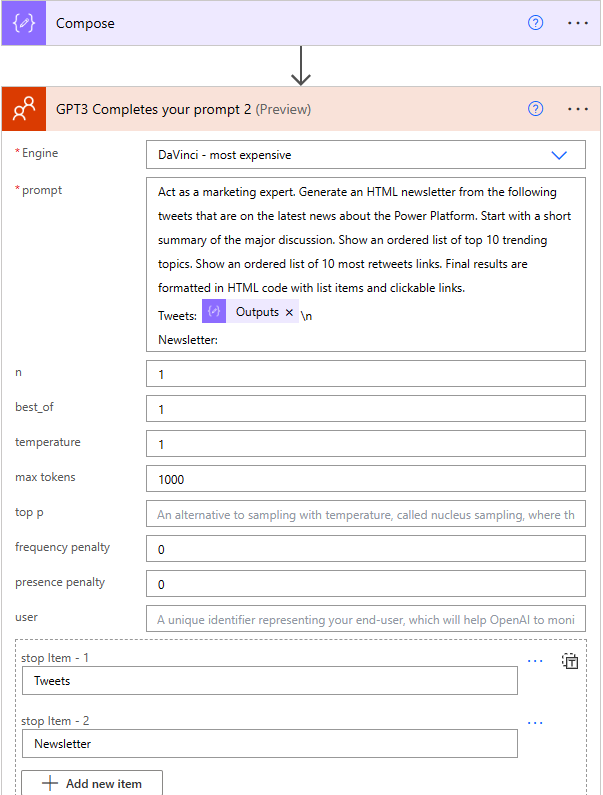Open help for the Compose action
This screenshot has width=603, height=795.
(x=535, y=23)
